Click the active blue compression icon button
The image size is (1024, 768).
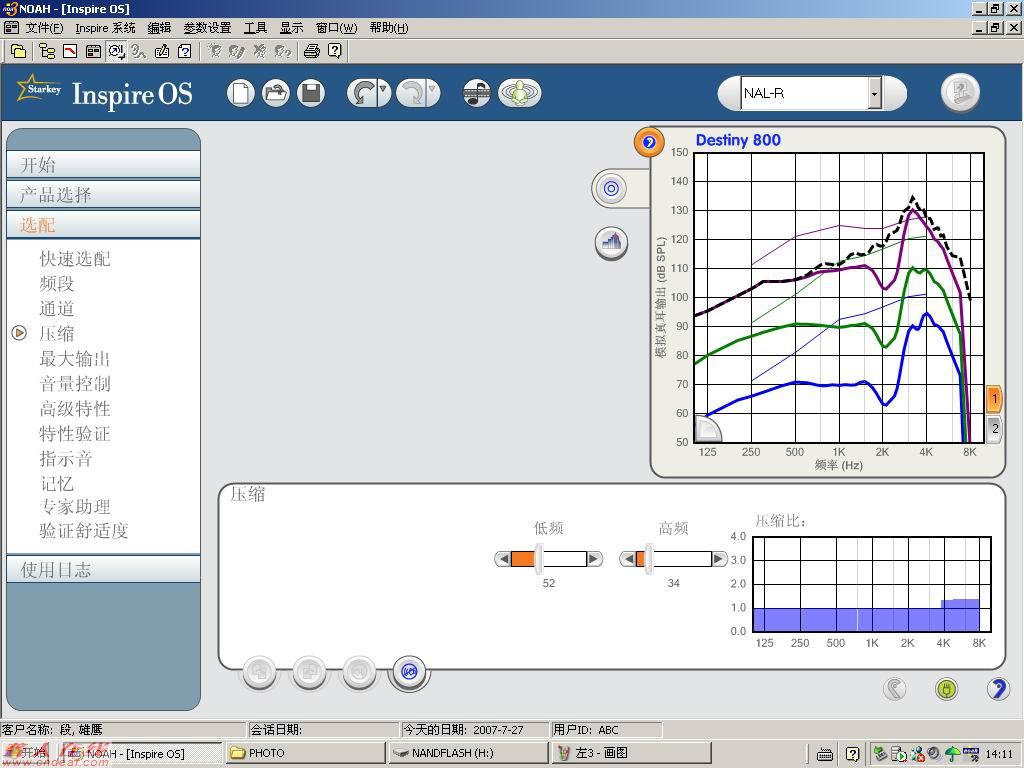click(409, 671)
